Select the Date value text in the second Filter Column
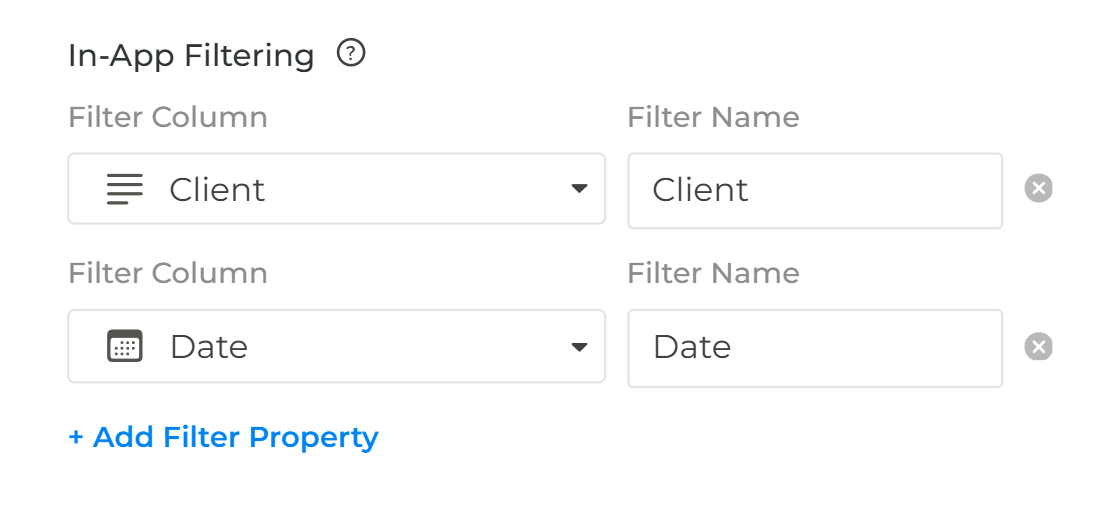 209,347
